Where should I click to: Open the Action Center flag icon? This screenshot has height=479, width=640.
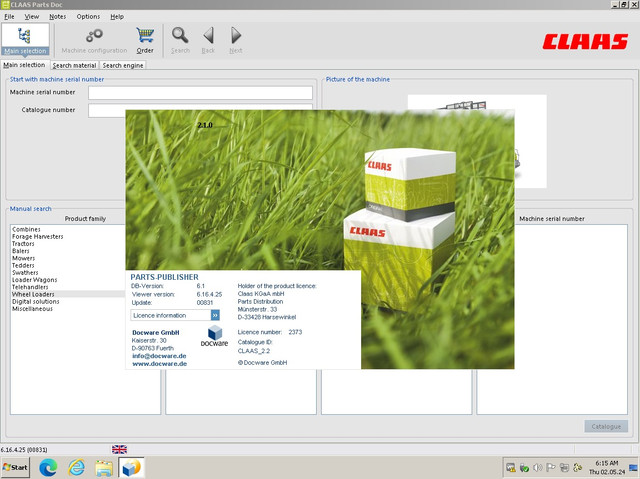pyautogui.click(x=551, y=468)
